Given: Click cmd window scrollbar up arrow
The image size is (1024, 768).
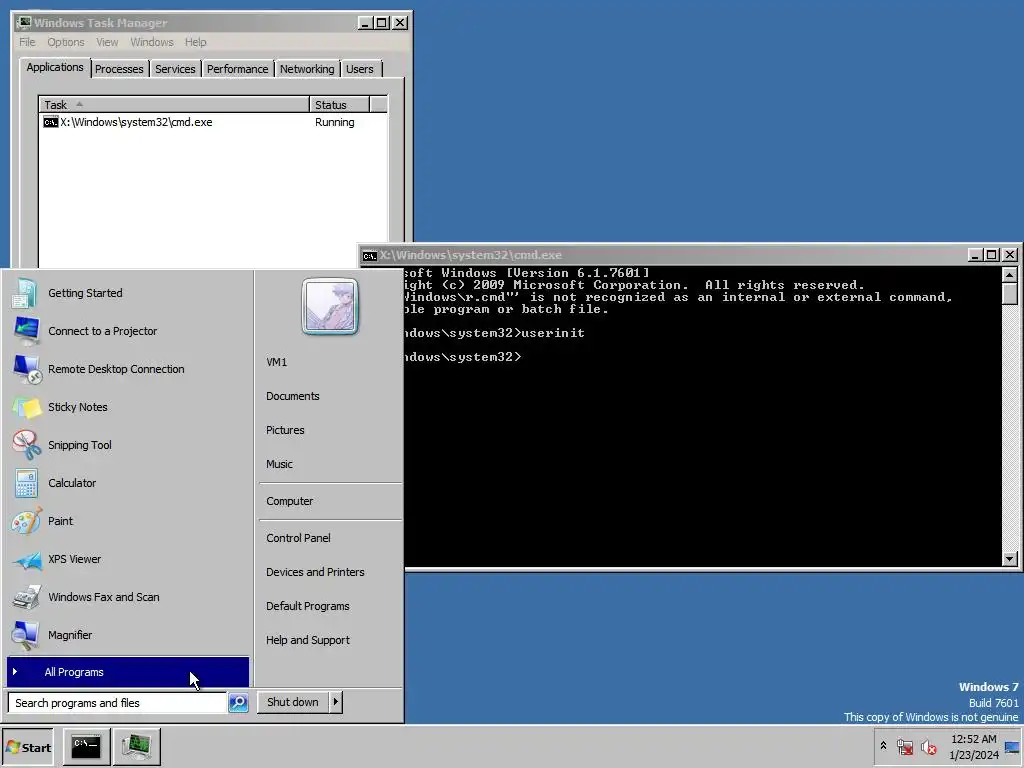Looking at the screenshot, I should click(1010, 274).
